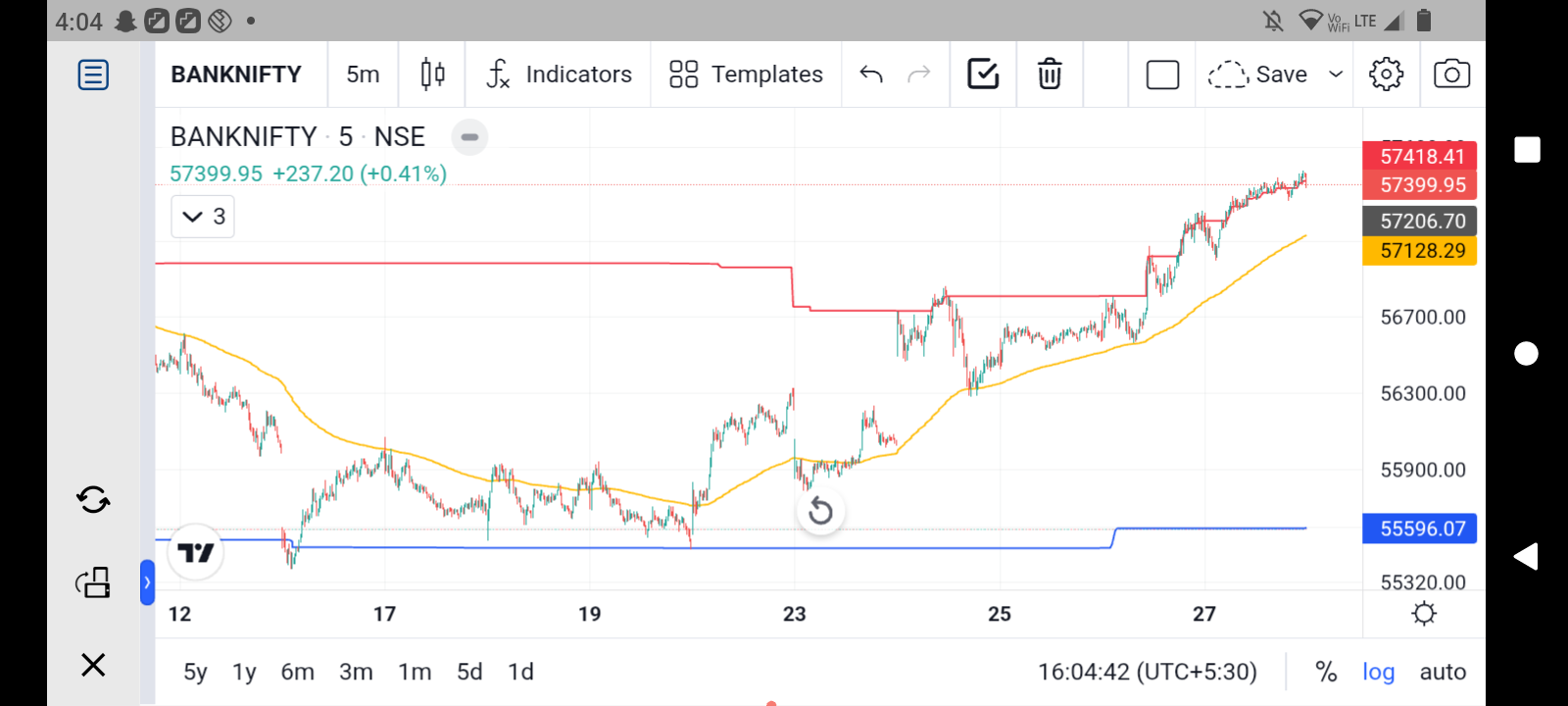Click the BANKNIFTY · 5 · NSE legend title
Image resolution: width=1568 pixels, height=706 pixels.
[x=298, y=137]
